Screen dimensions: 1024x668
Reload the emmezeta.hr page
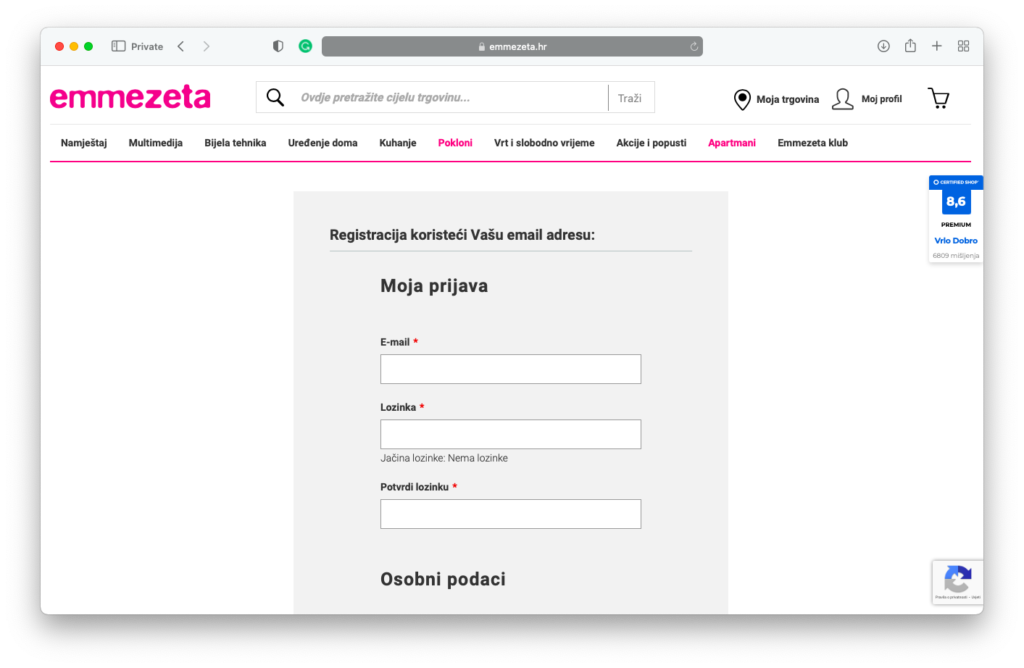point(694,46)
